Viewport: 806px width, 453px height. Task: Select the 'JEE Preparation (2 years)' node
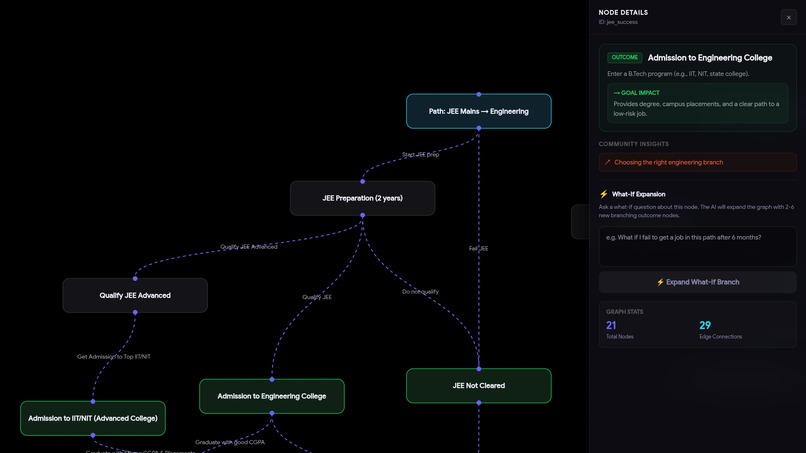pos(362,198)
